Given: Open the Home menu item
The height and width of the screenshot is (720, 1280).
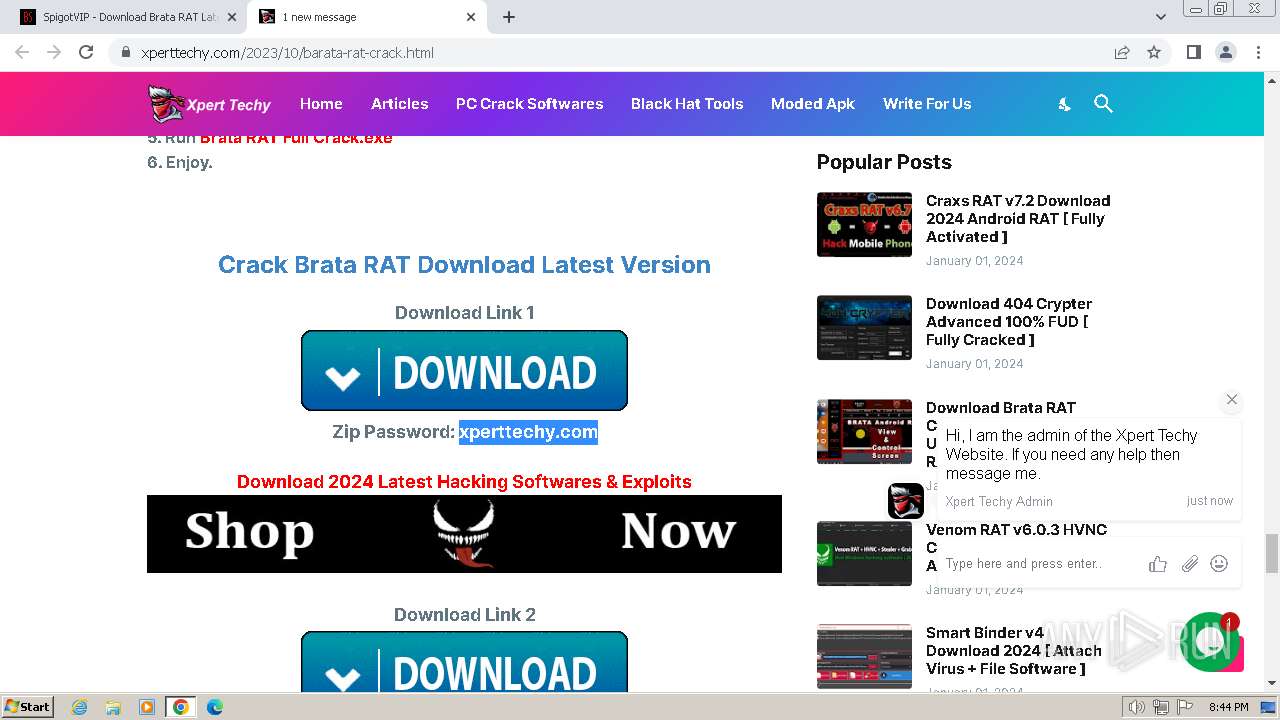Looking at the screenshot, I should (x=321, y=104).
